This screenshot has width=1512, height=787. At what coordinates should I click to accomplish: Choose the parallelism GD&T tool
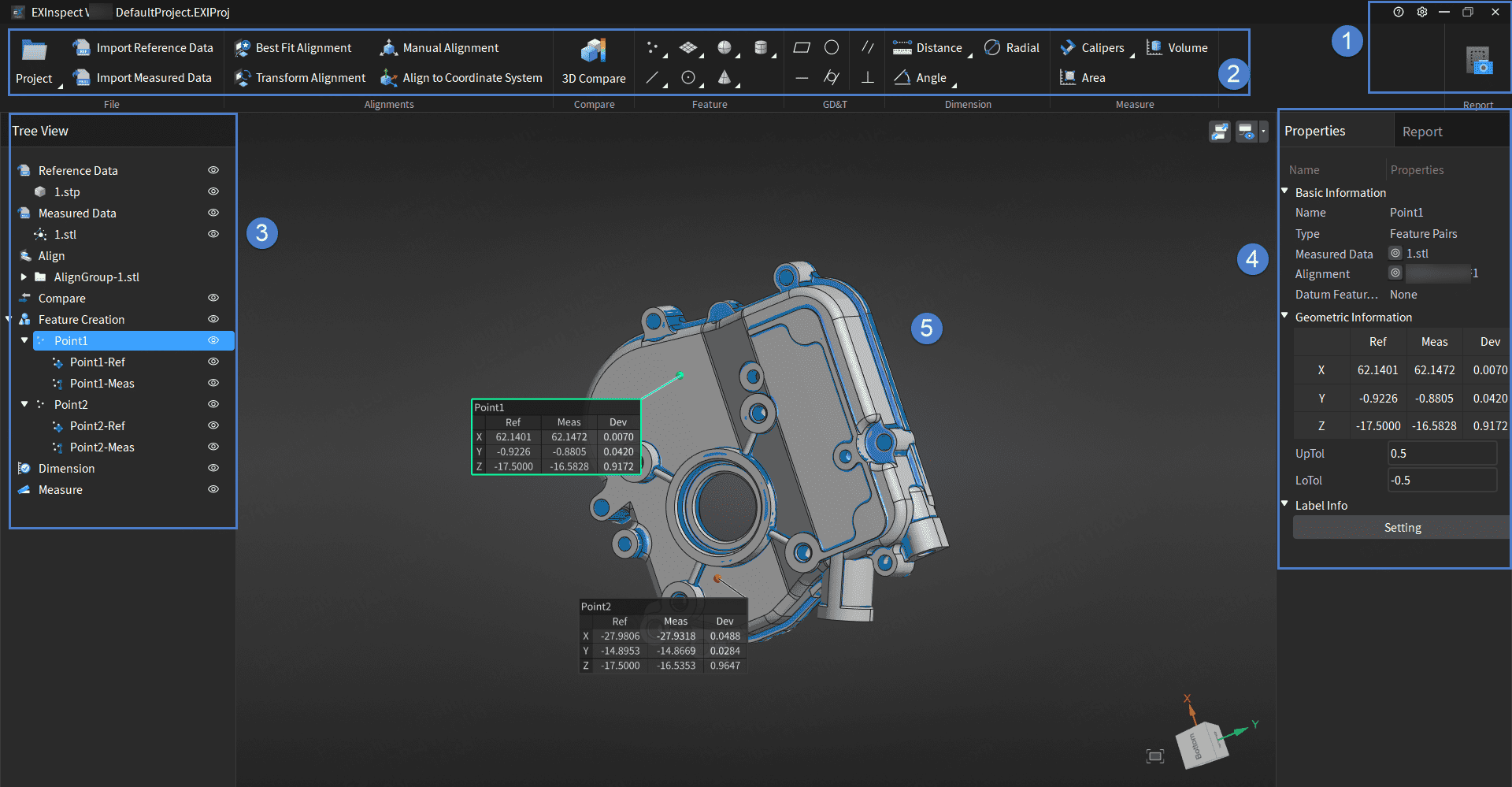pos(868,48)
